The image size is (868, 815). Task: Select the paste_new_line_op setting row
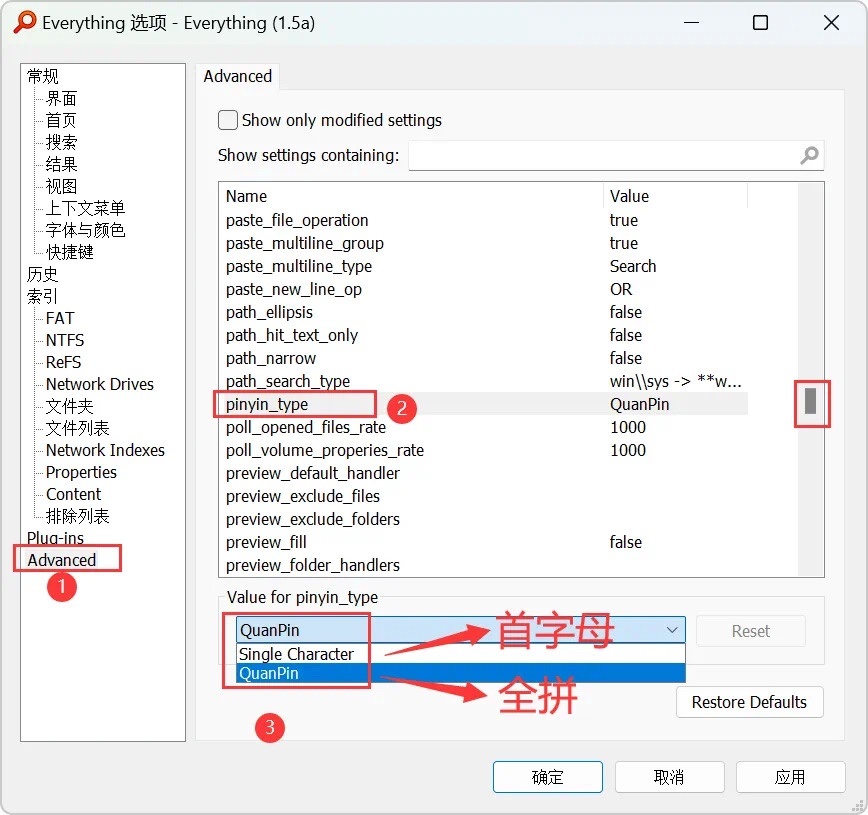pos(484,289)
